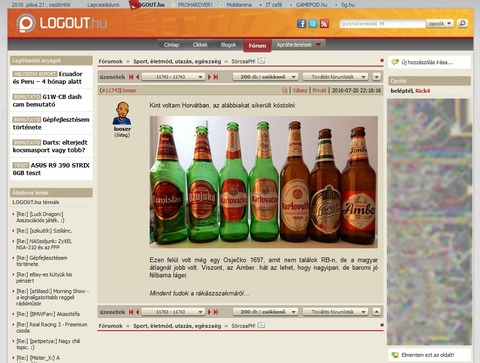The width and height of the screenshot is (480, 363).
Task: Click the 'Válasz' reply link
Action: pyautogui.click(x=300, y=90)
